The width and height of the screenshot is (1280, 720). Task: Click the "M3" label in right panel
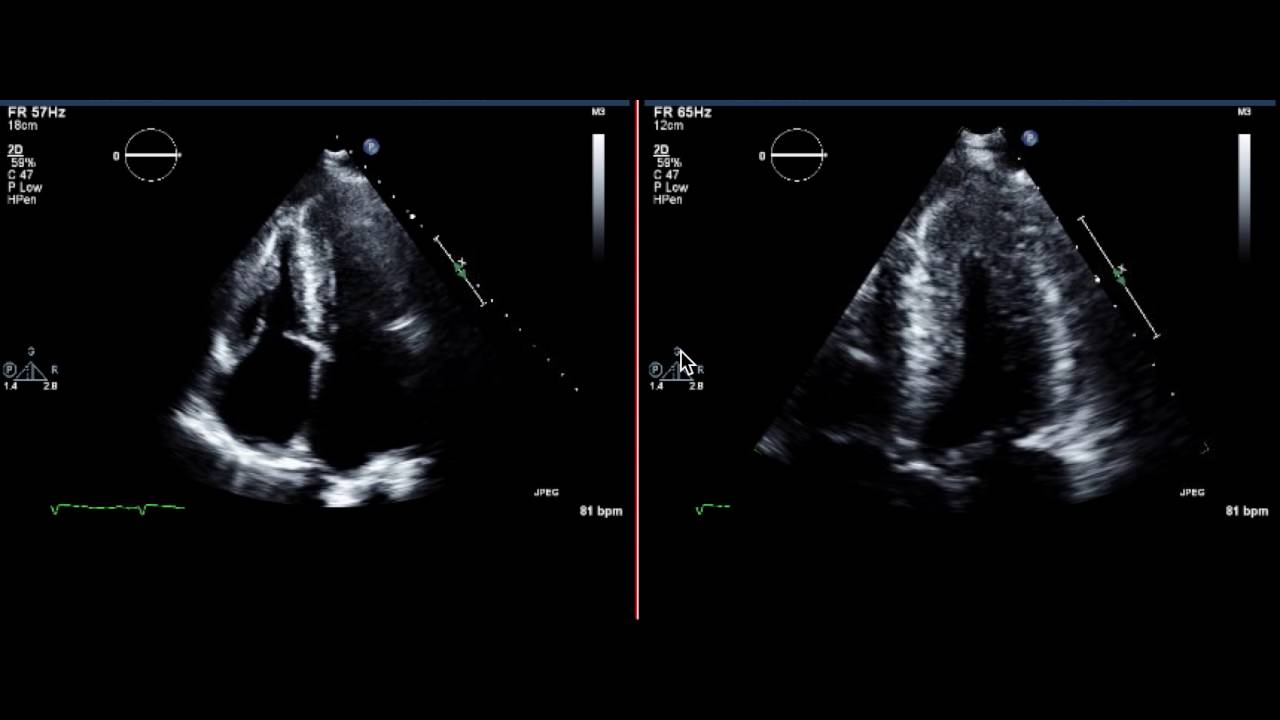pos(1244,112)
